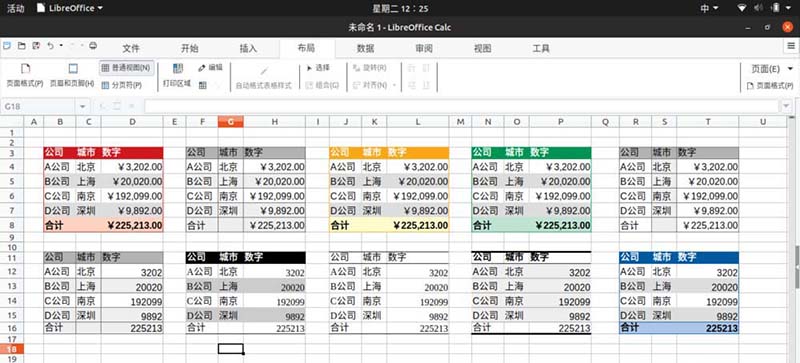Click cell D8 showing bold ¥225,213.00
Image resolution: width=800 pixels, height=363 pixels.
point(132,225)
